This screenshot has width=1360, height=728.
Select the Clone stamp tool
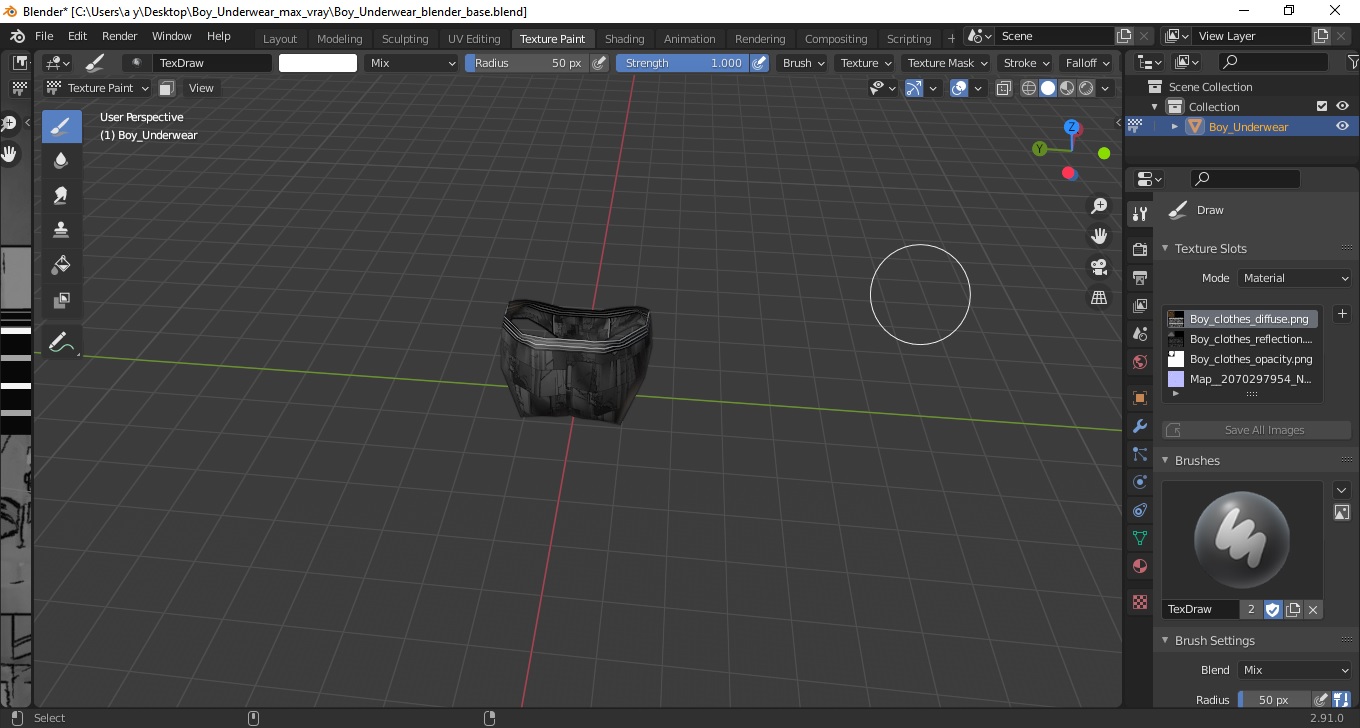[61, 230]
